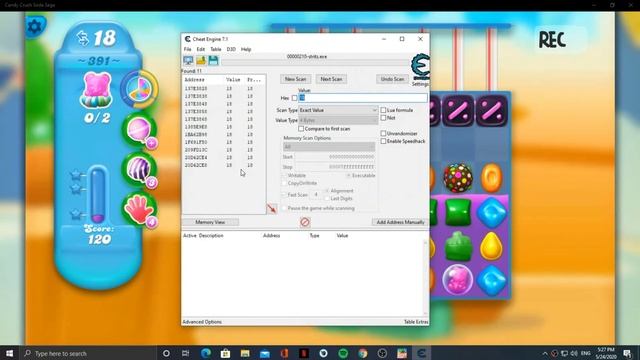
Task: Toggle Pause the game while scanning
Action: [x=284, y=209]
